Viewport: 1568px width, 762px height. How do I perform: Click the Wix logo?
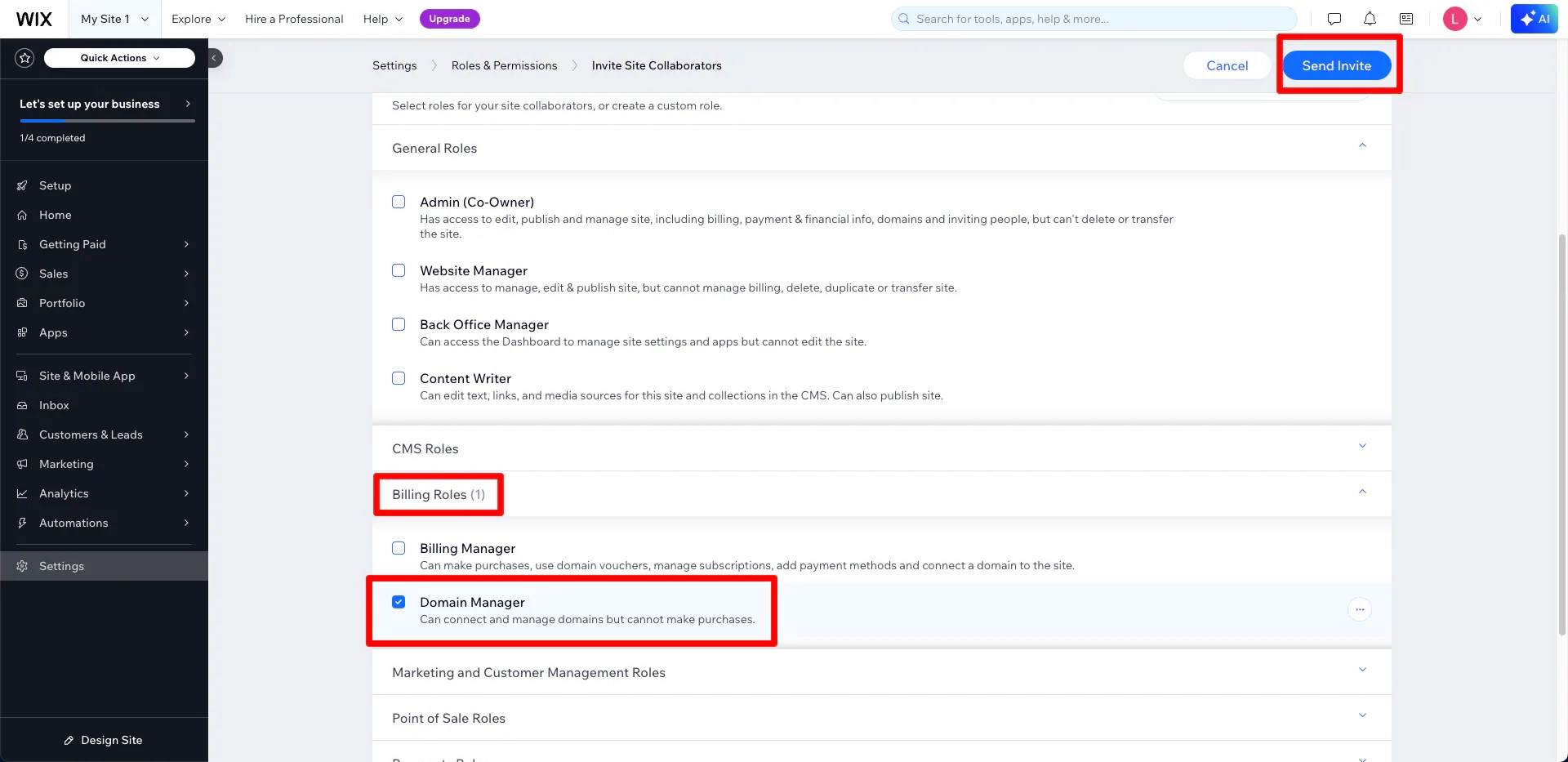[34, 19]
